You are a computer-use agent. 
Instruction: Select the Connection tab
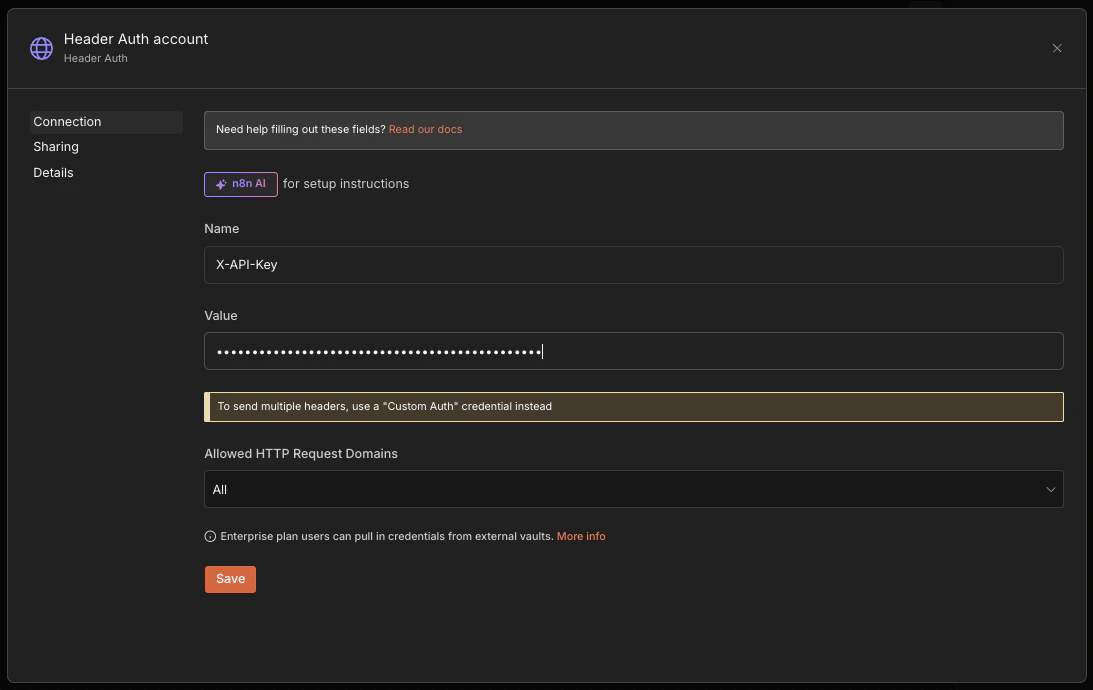[67, 121]
